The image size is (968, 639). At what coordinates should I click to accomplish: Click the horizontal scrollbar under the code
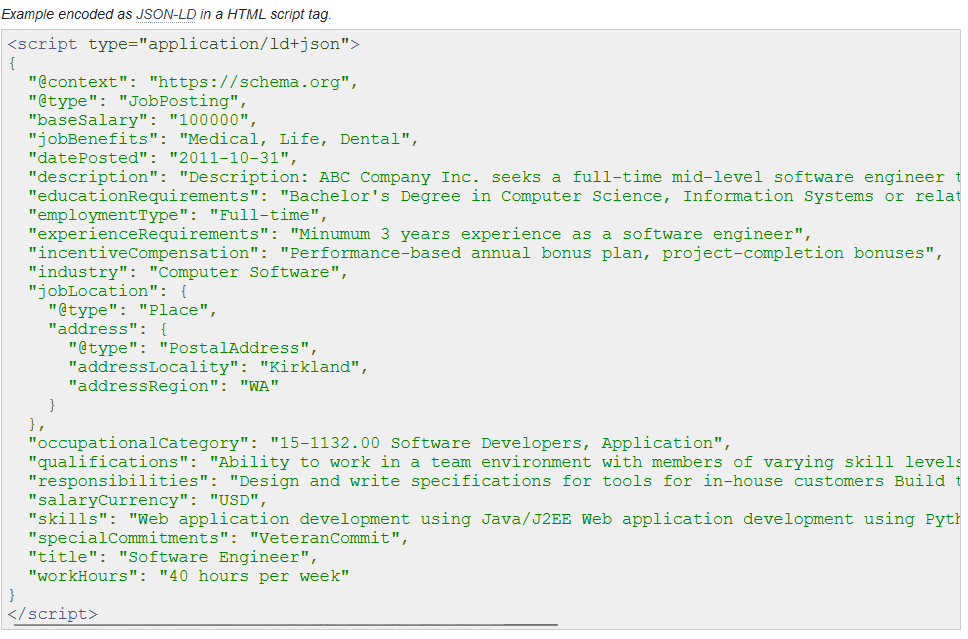click(286, 625)
